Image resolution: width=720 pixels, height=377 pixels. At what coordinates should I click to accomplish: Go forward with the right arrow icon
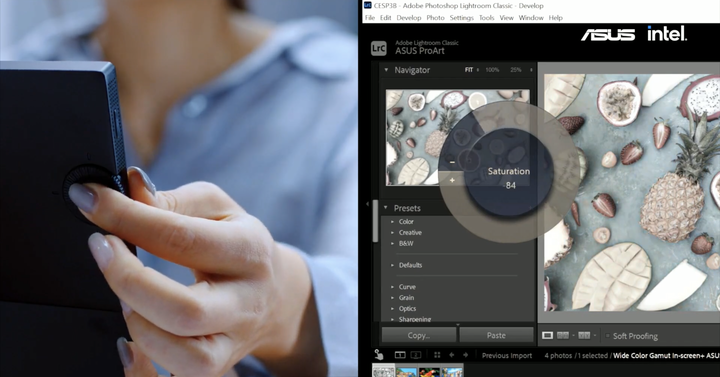click(x=466, y=355)
